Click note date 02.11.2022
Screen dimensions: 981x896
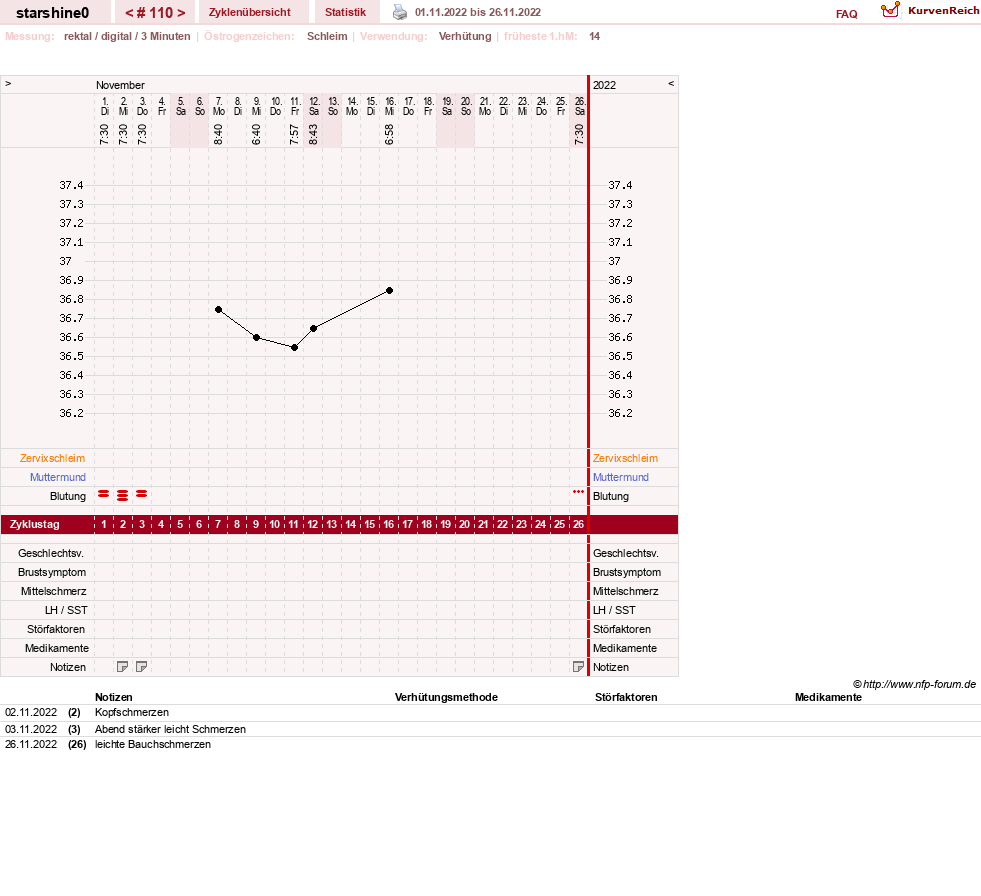click(31, 712)
